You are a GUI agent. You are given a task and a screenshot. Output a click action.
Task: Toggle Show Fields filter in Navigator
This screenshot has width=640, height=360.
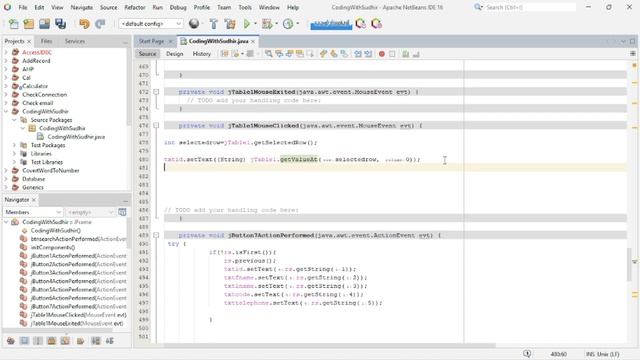pyautogui.click(x=24, y=340)
